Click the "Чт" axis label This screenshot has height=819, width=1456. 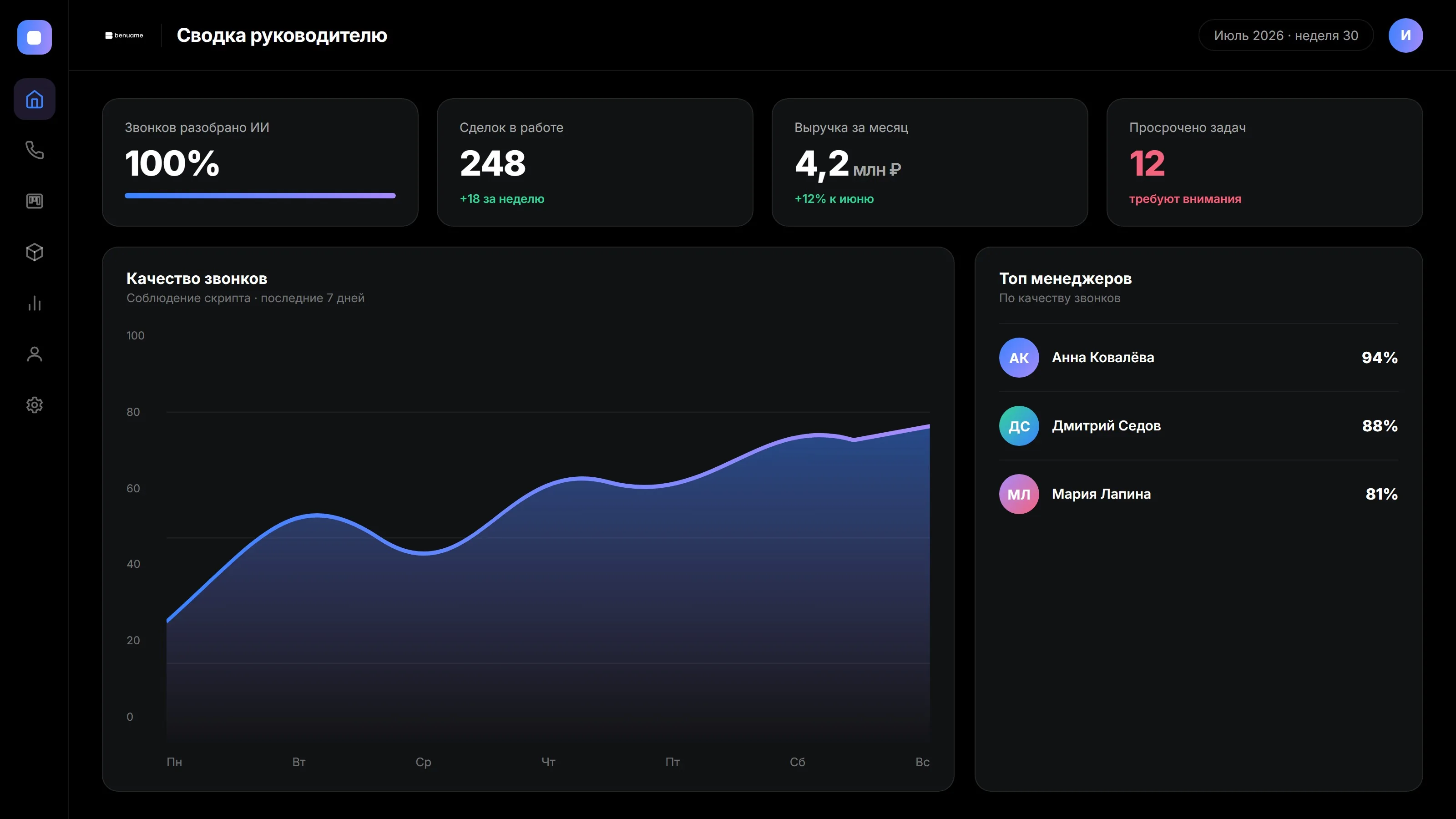pos(548,762)
